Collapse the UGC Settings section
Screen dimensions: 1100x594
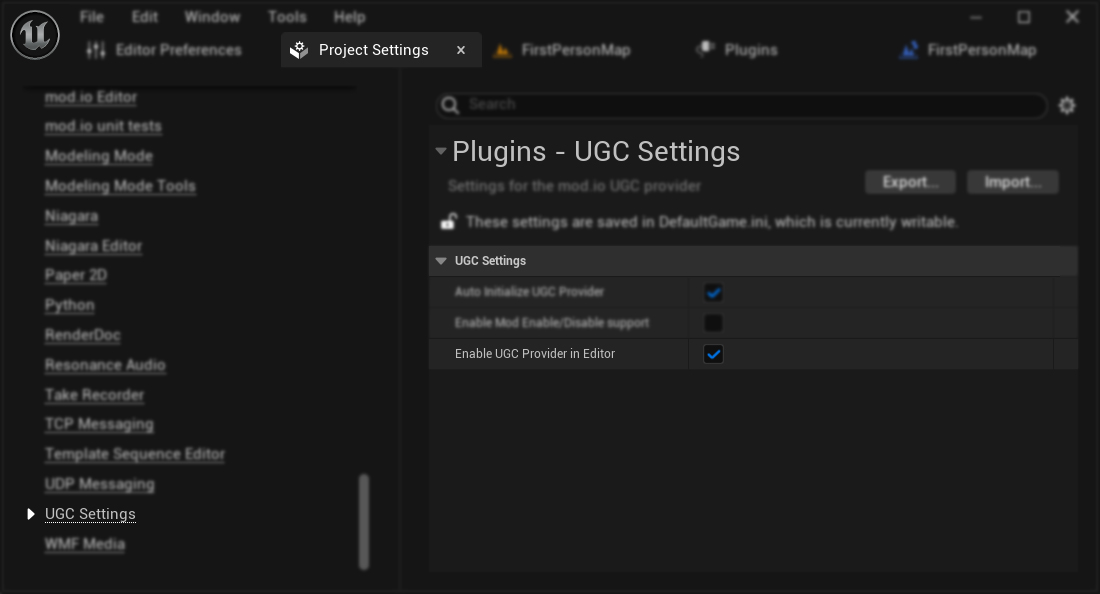[x=441, y=261]
